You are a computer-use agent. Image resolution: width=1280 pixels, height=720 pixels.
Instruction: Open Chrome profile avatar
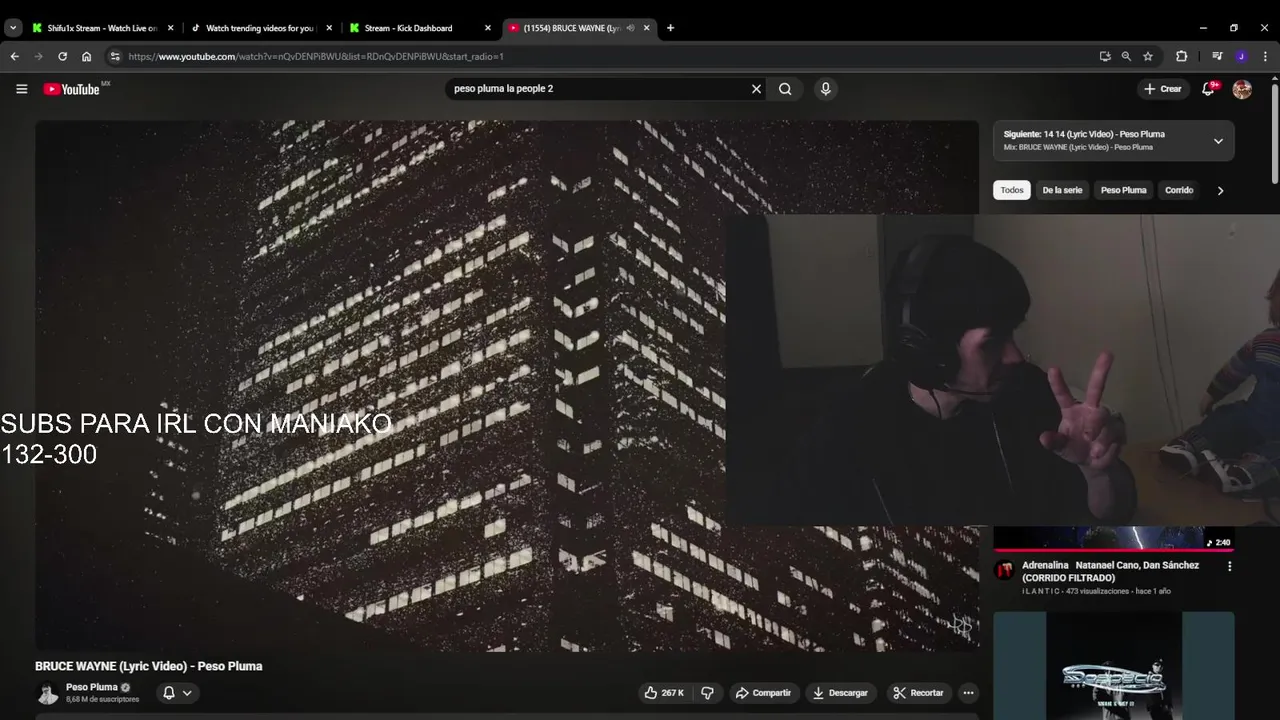(1241, 57)
